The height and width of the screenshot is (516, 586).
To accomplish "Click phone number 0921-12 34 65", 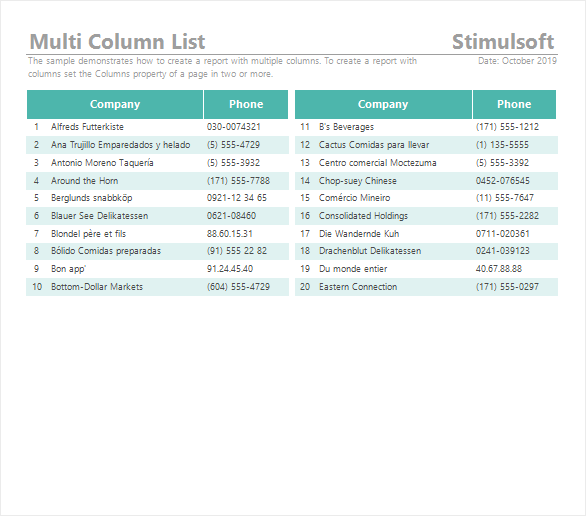I will (237, 198).
